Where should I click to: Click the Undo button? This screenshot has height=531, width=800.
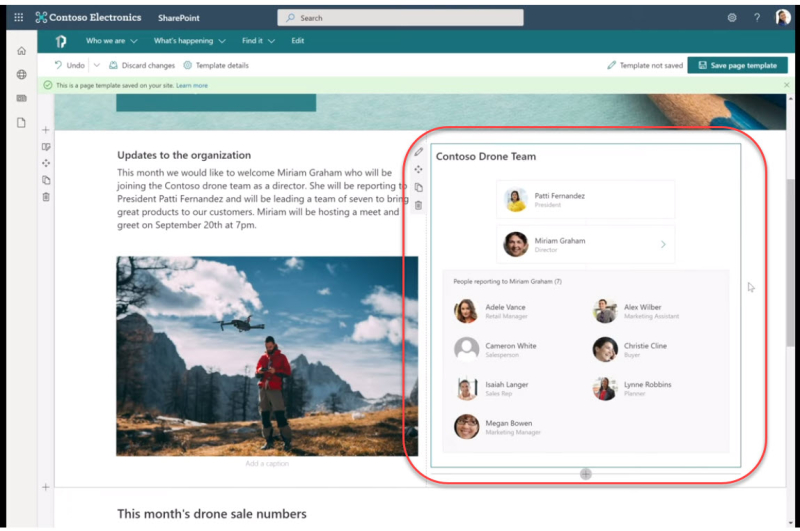[69, 65]
